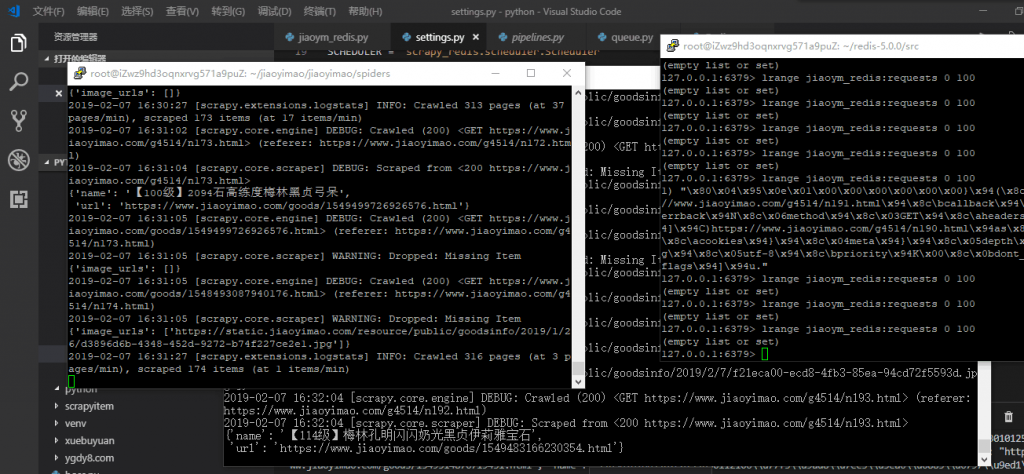The width and height of the screenshot is (1024, 474).
Task: Open the 文件(F) menu
Action: coord(48,11)
